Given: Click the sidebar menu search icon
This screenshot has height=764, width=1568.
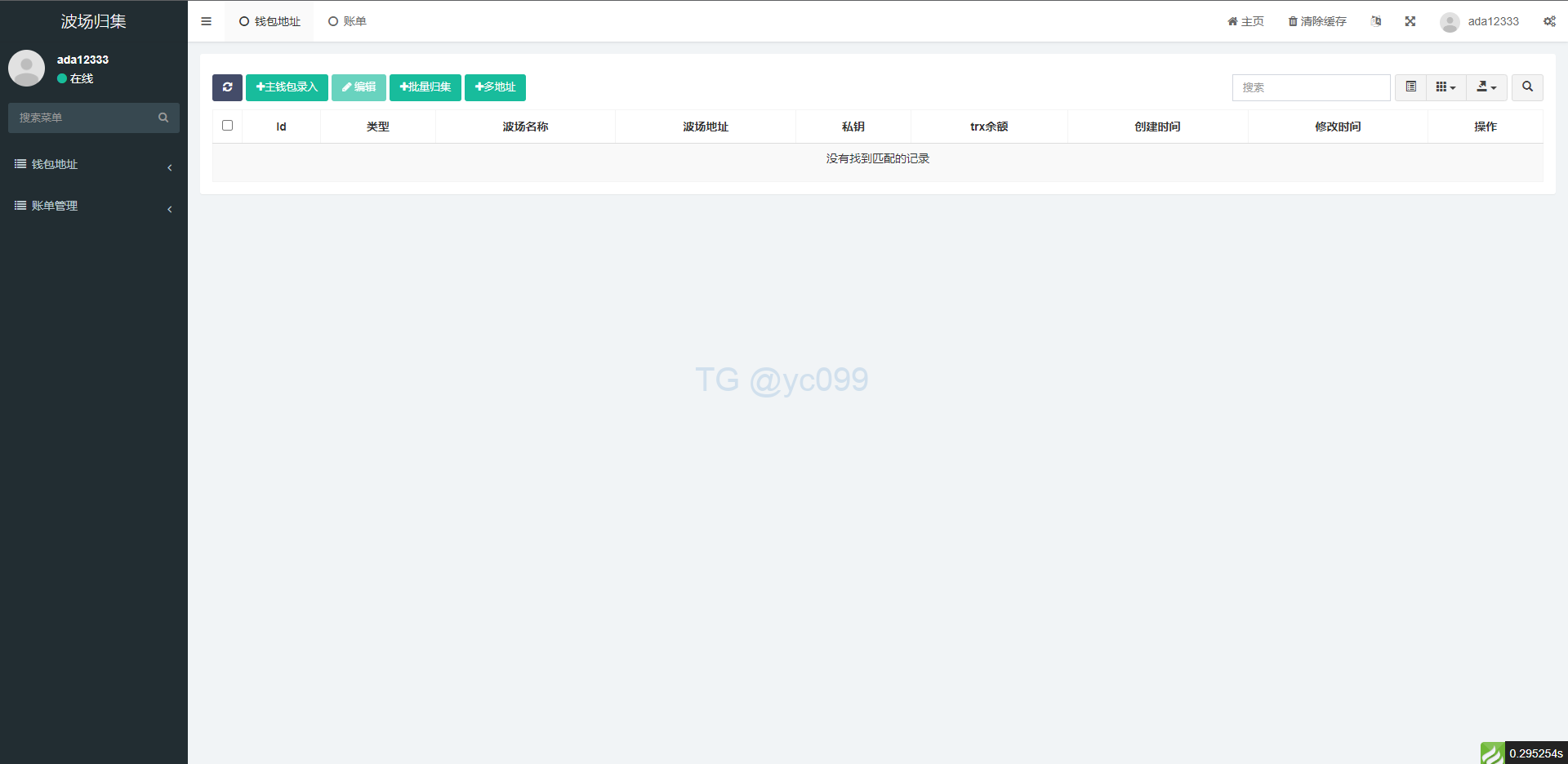Looking at the screenshot, I should click(163, 118).
